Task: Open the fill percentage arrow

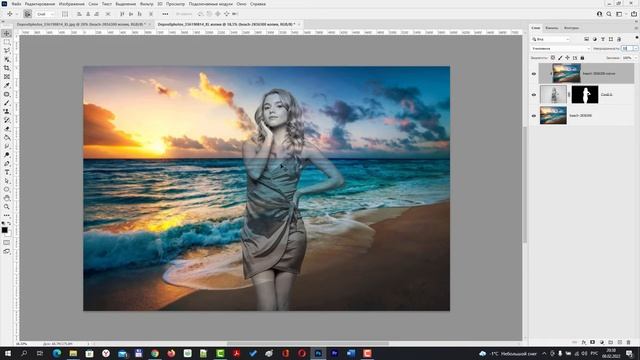Action: pos(636,58)
